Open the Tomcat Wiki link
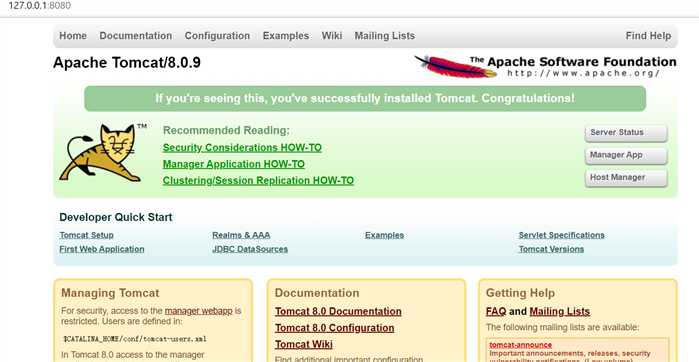The height and width of the screenshot is (362, 699). [304, 345]
